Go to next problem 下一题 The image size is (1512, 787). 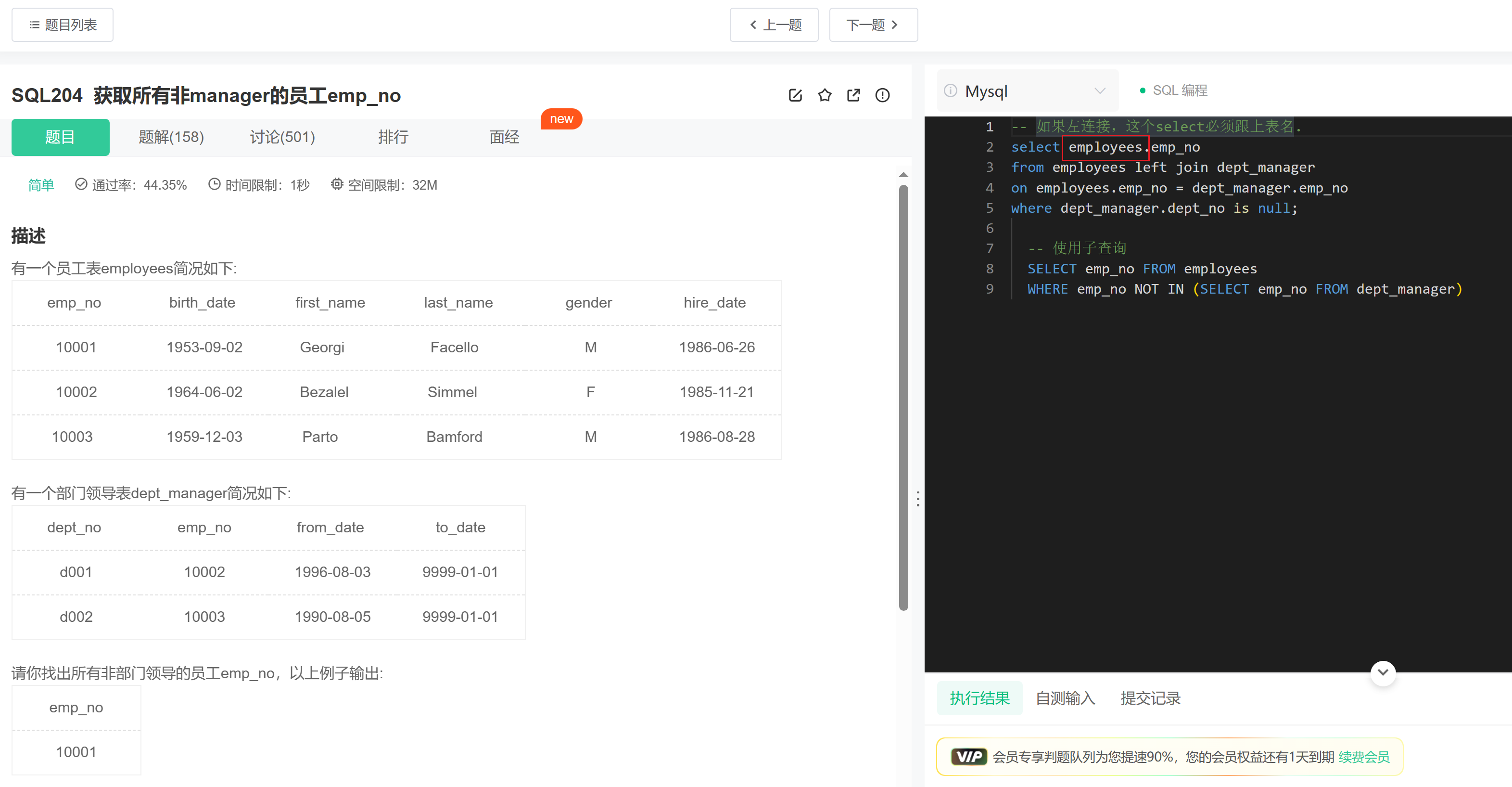(x=873, y=25)
